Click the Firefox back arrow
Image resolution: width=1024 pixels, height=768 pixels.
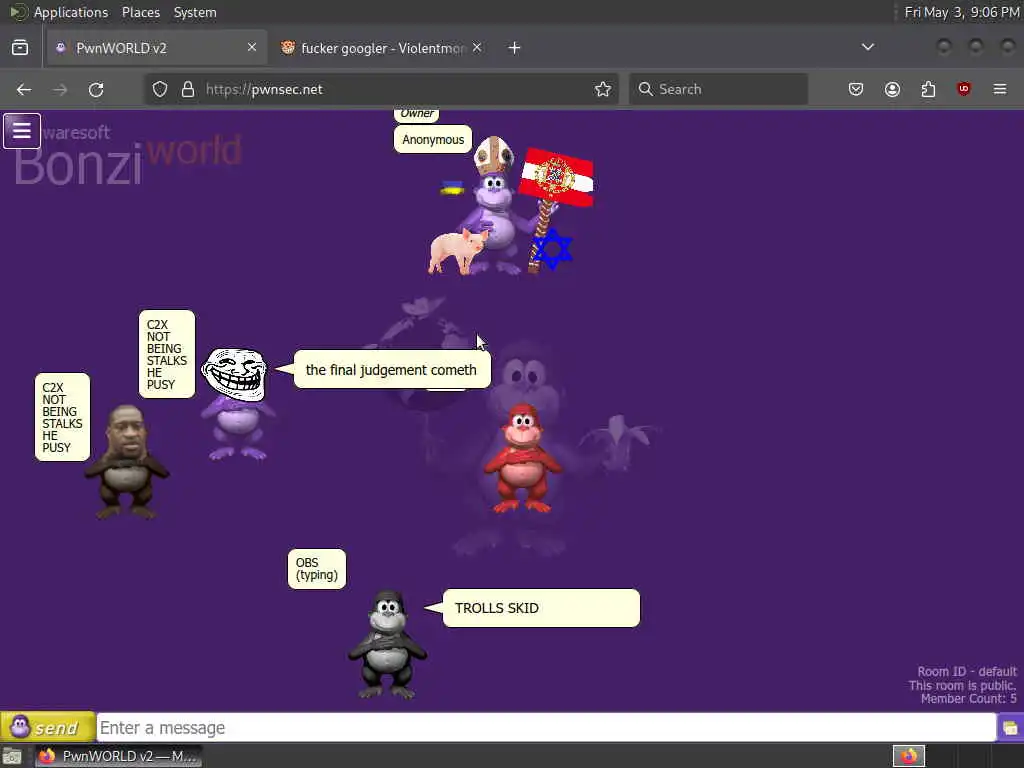(x=24, y=89)
